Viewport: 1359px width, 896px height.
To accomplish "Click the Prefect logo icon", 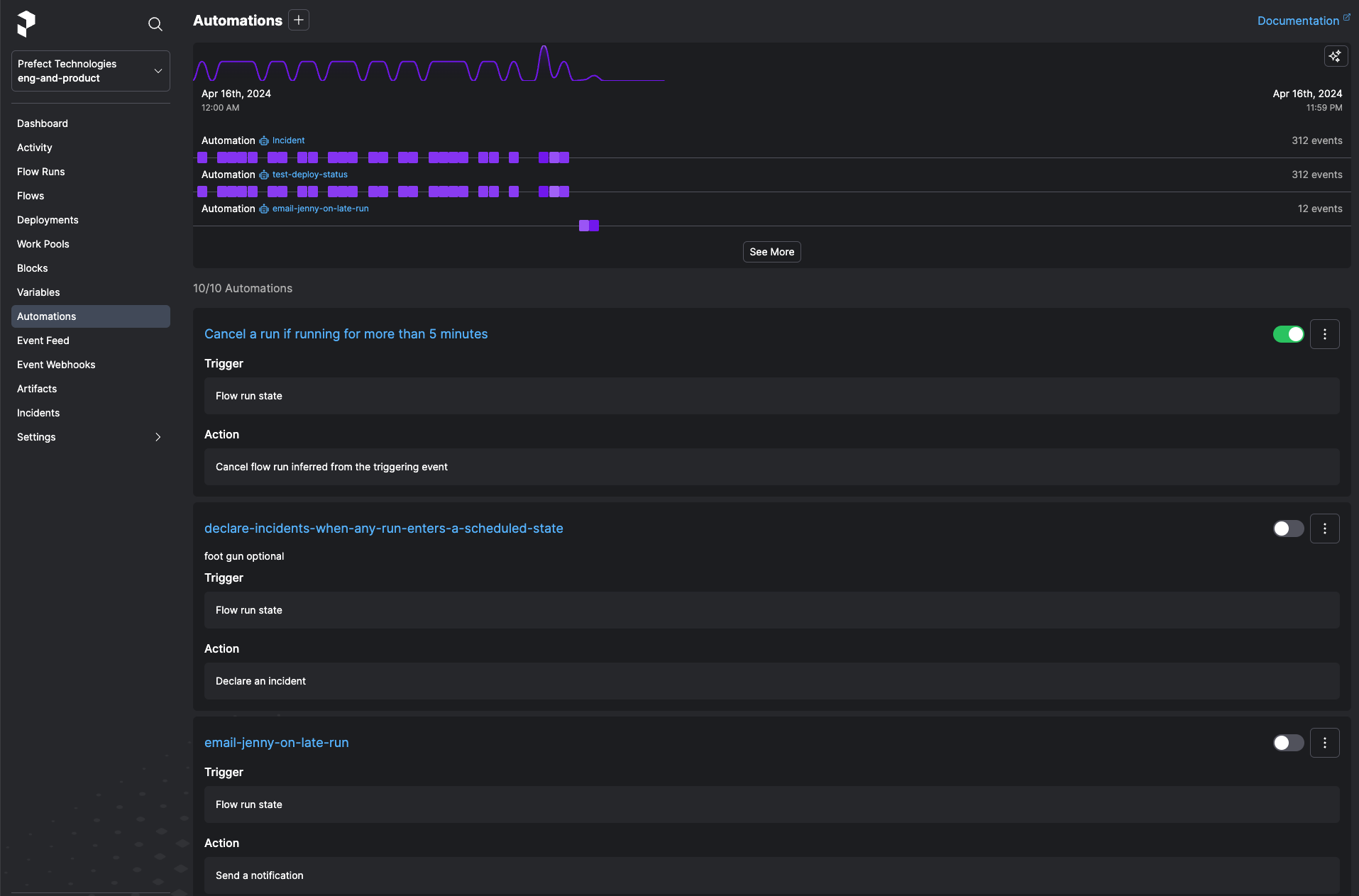I will (26, 23).
